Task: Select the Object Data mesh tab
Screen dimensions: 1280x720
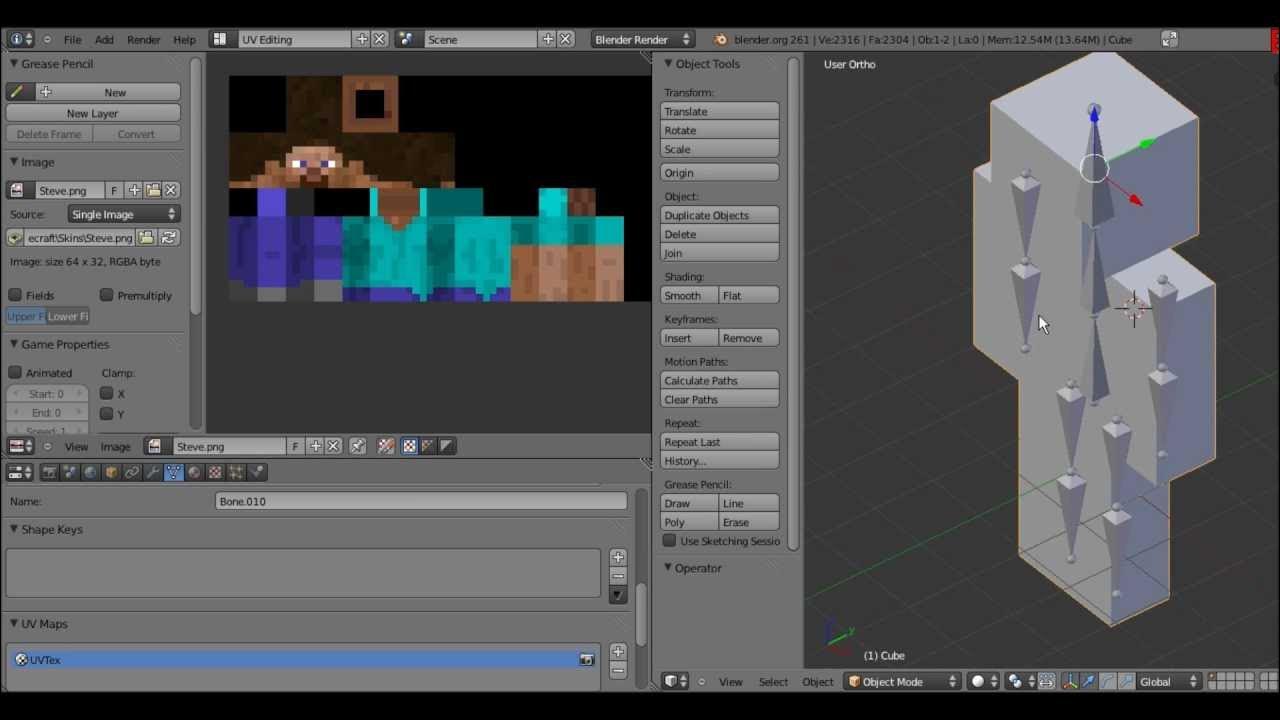Action: pos(174,472)
